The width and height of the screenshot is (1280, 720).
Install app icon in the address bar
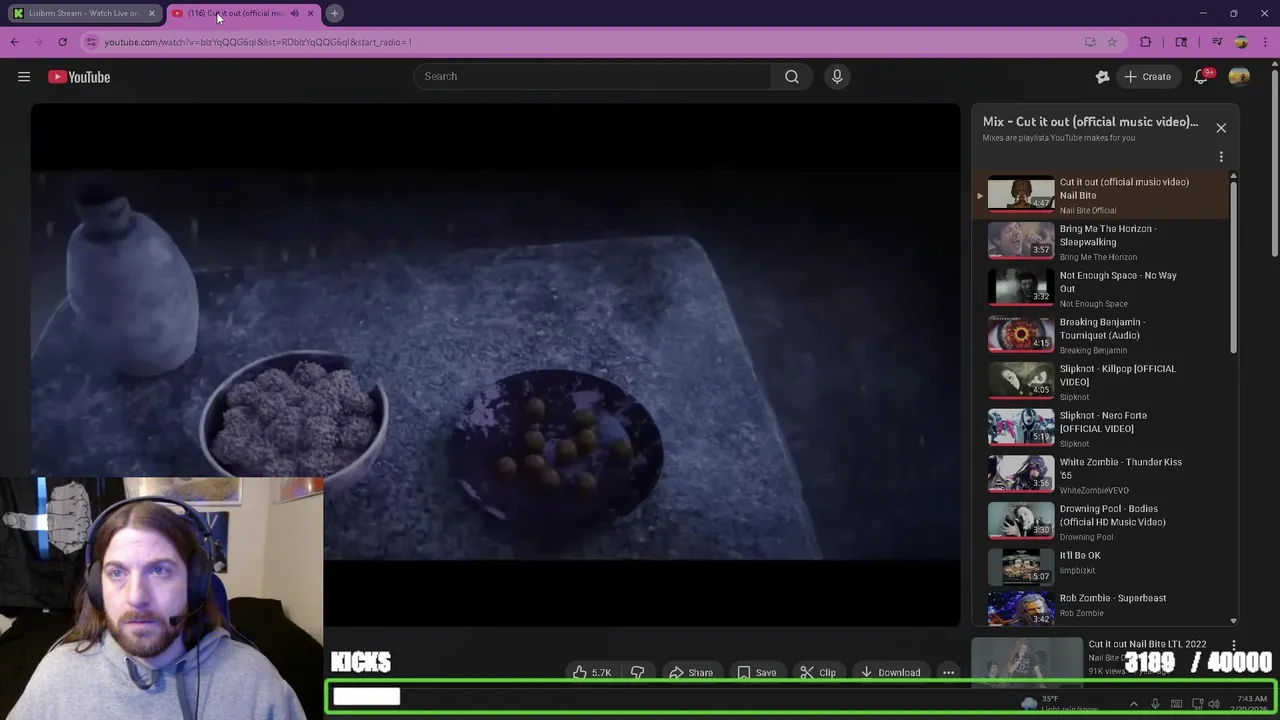point(1090,42)
